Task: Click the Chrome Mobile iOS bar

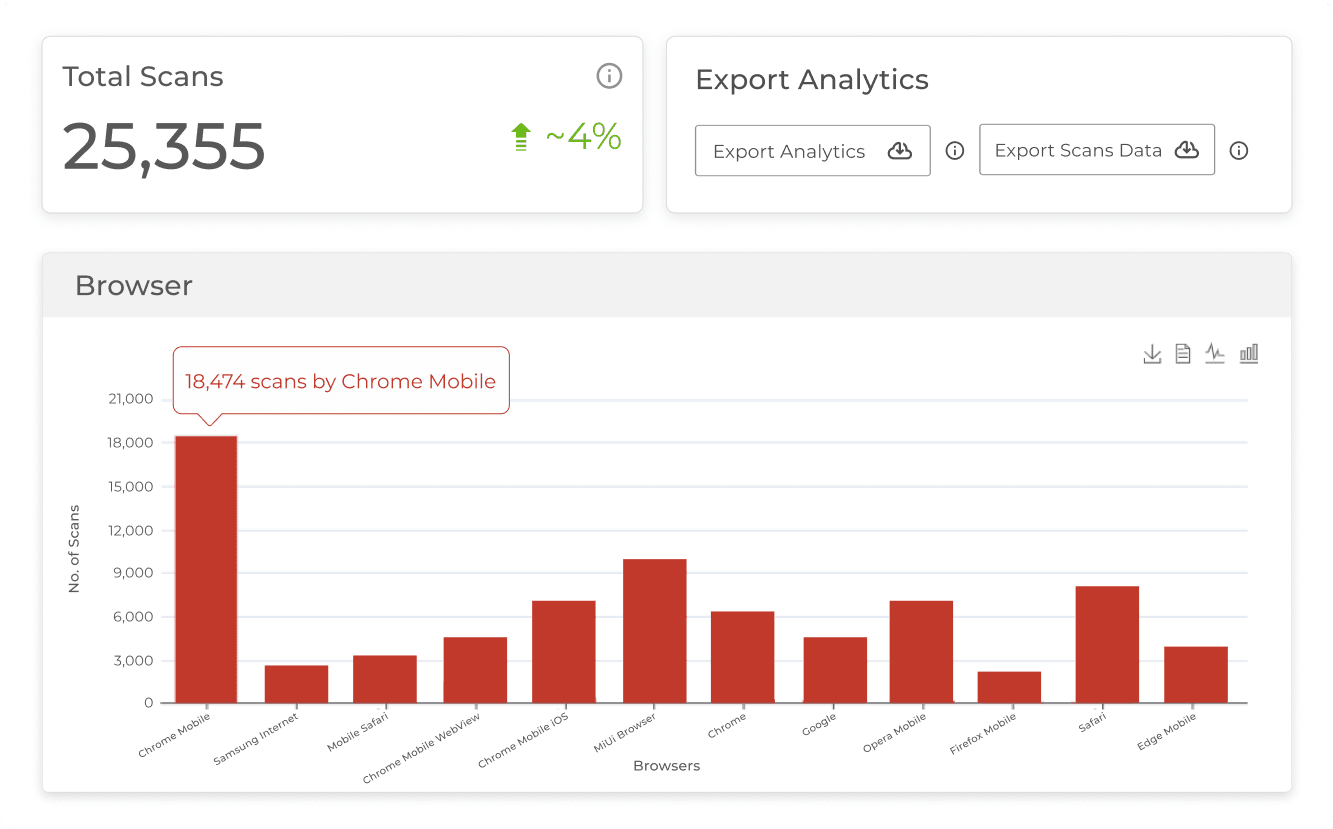Action: (x=563, y=652)
